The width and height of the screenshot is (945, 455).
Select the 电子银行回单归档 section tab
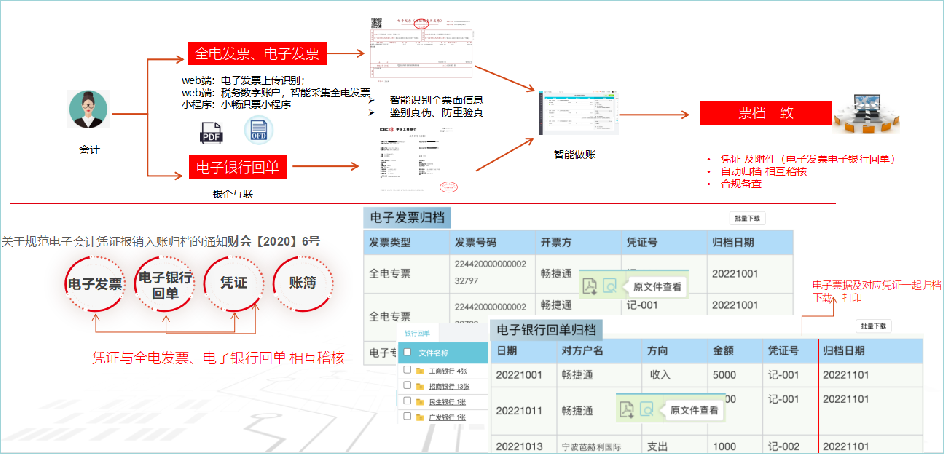[x=546, y=330]
